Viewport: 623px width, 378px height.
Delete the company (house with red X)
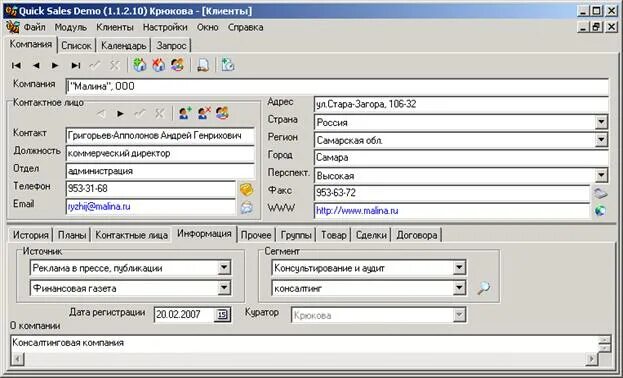(159, 65)
